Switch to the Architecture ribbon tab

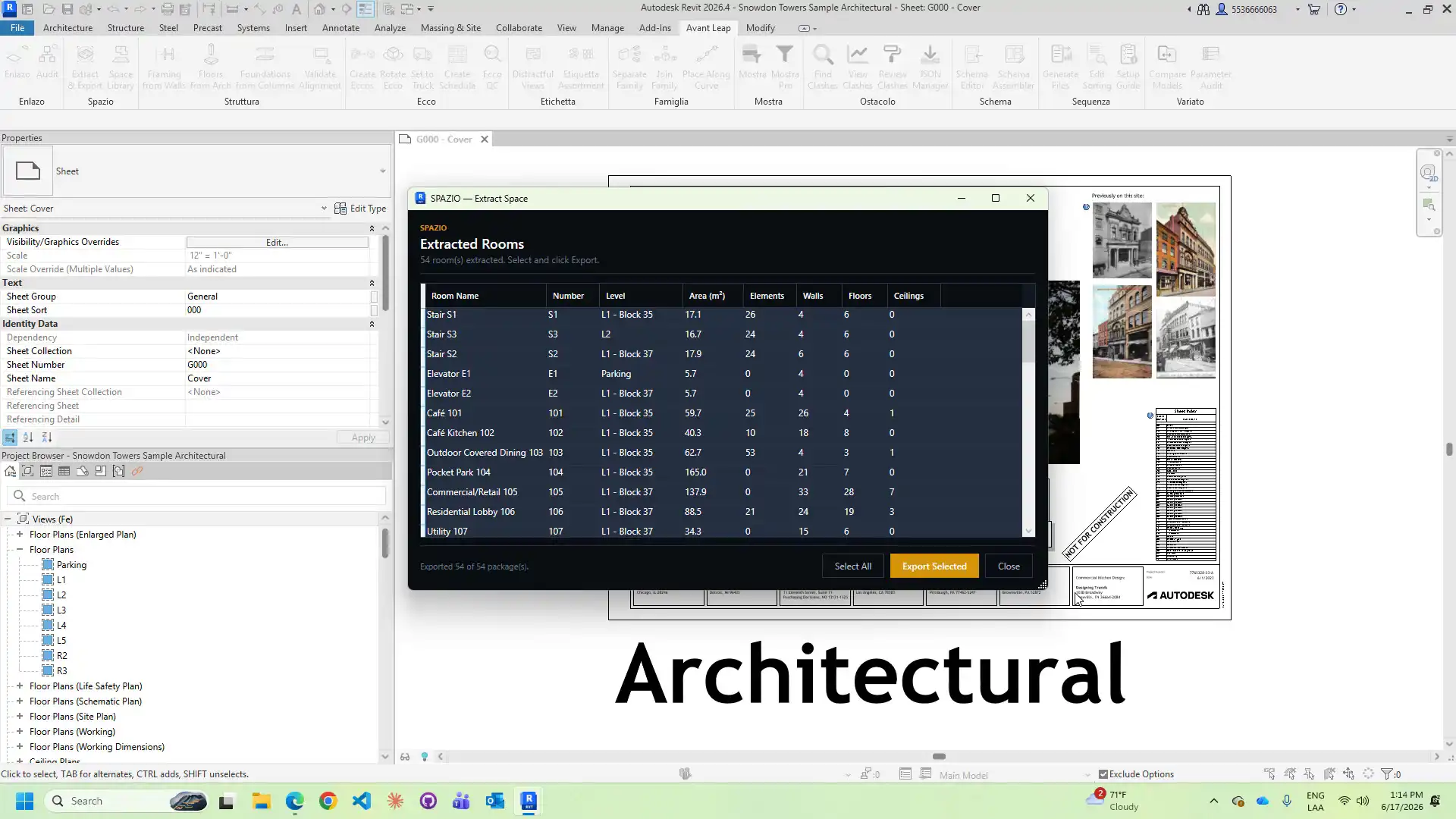67,28
